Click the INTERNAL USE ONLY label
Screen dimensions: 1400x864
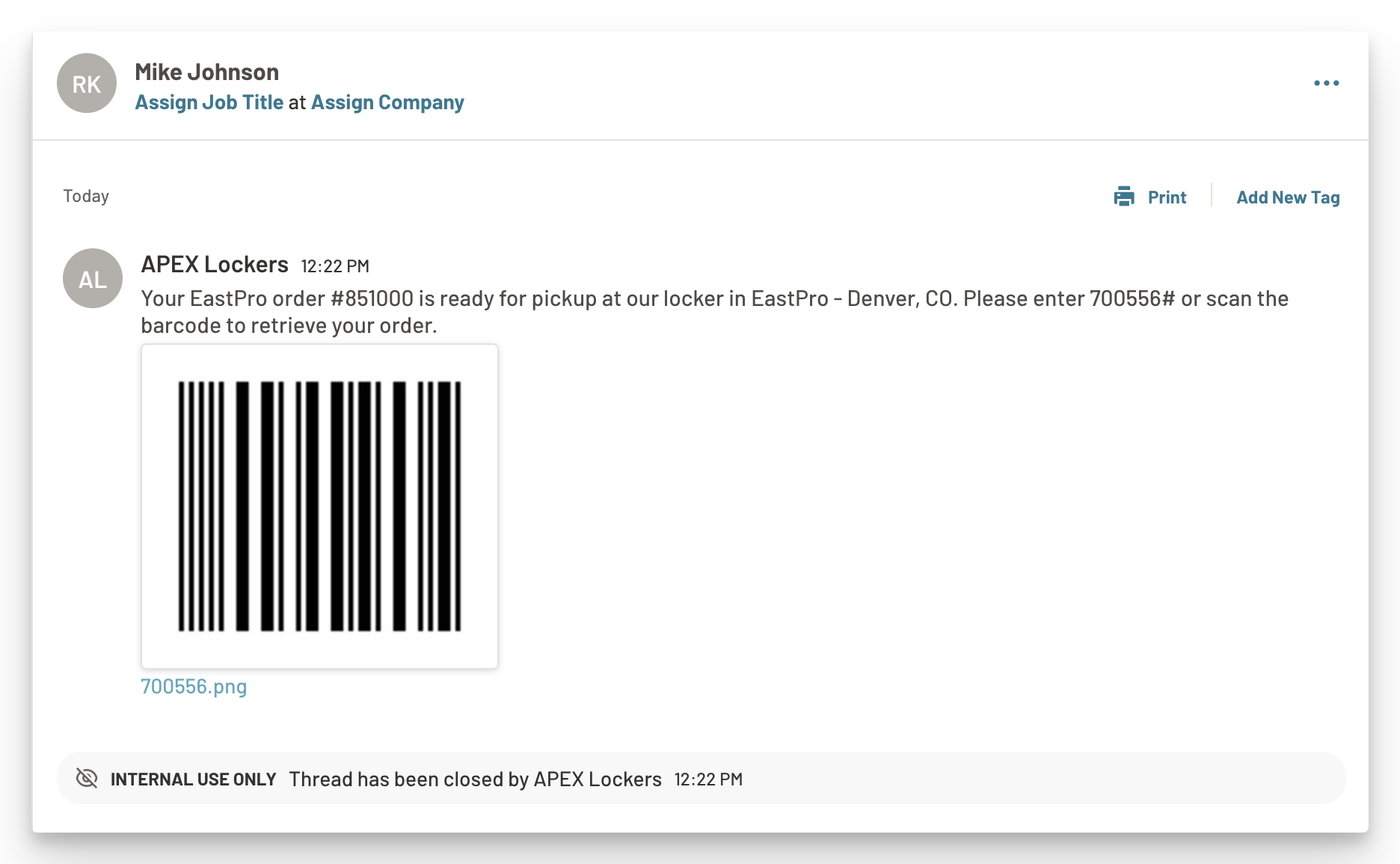(x=193, y=779)
